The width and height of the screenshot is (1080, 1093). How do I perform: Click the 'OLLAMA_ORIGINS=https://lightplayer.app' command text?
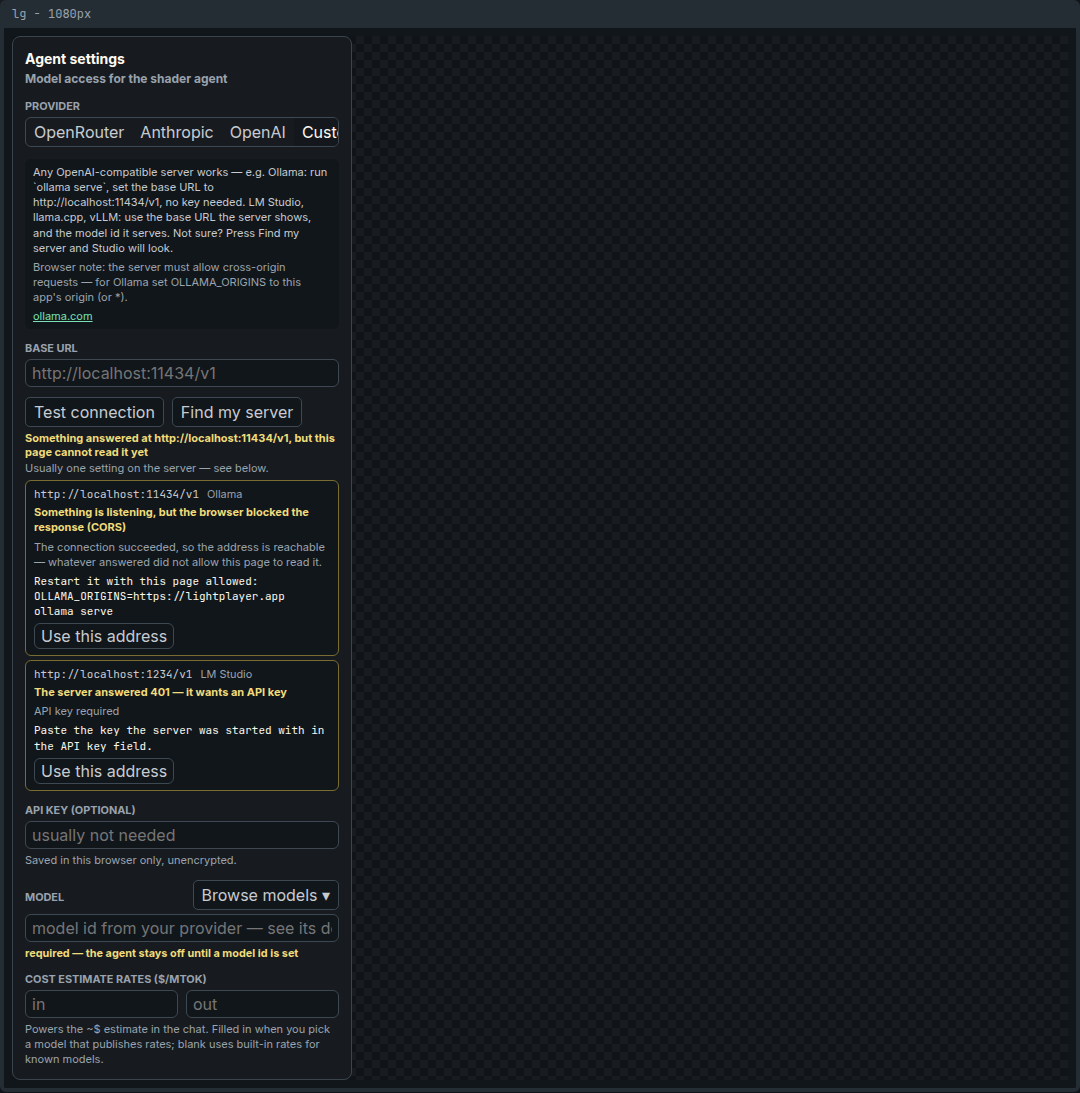click(x=159, y=597)
